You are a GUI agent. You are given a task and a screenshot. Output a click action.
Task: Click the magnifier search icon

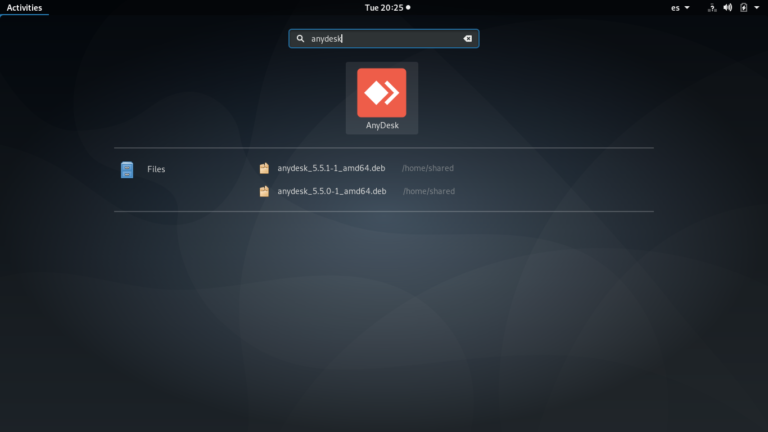click(300, 39)
